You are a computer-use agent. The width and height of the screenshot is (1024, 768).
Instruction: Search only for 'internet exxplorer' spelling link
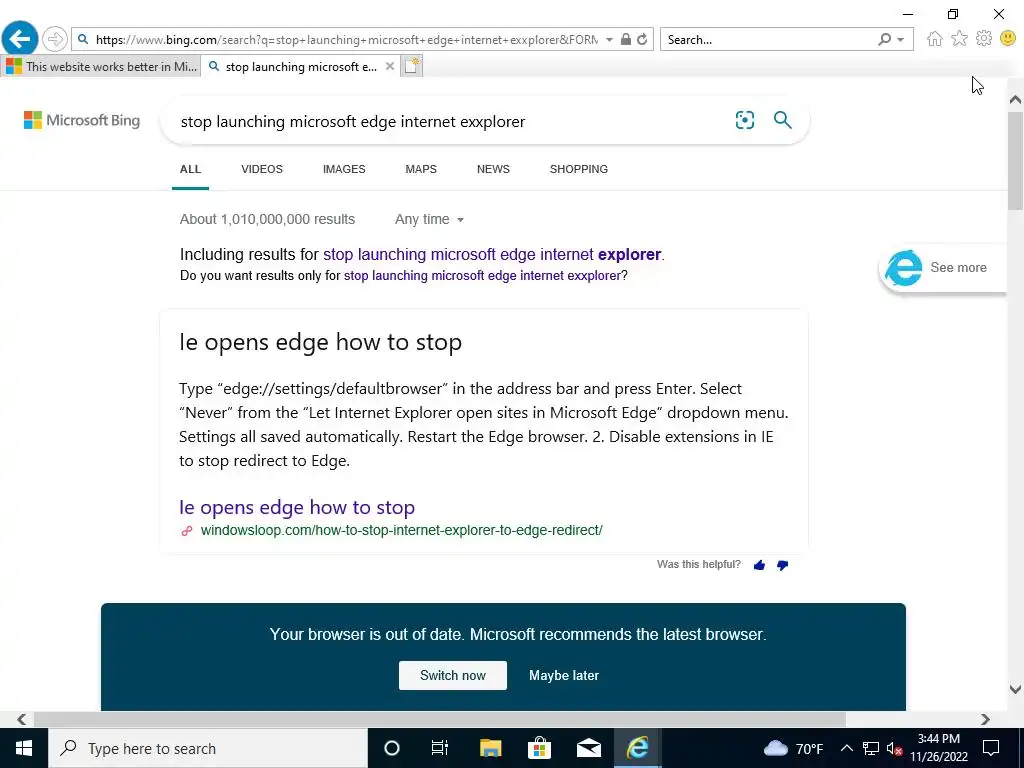pyautogui.click(x=482, y=276)
